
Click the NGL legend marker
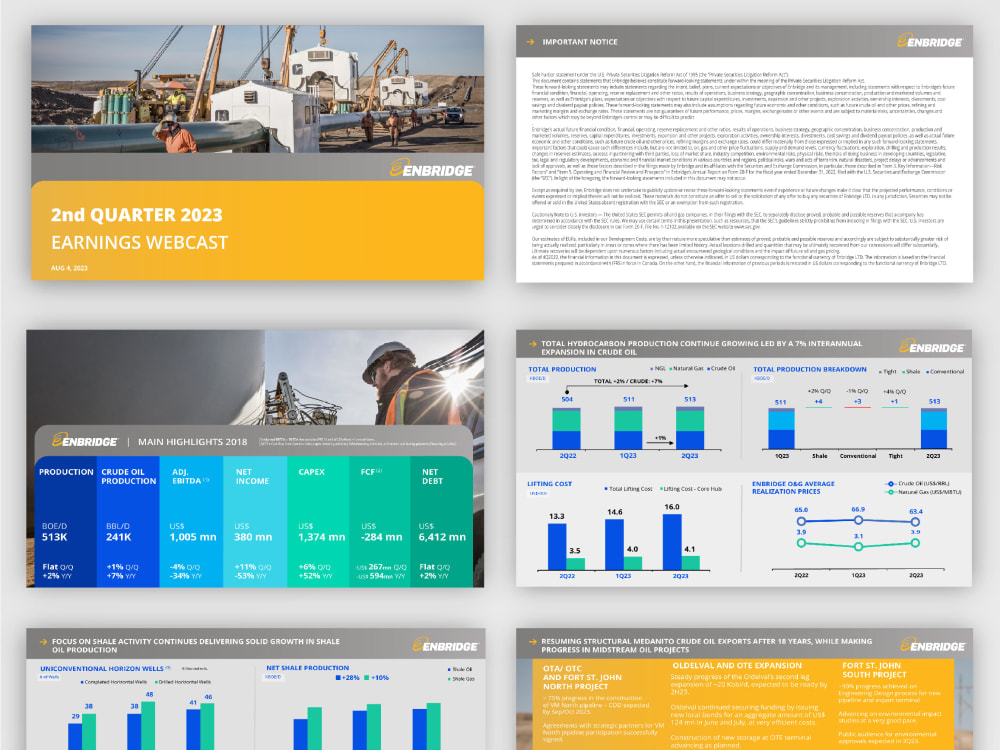[x=651, y=369]
